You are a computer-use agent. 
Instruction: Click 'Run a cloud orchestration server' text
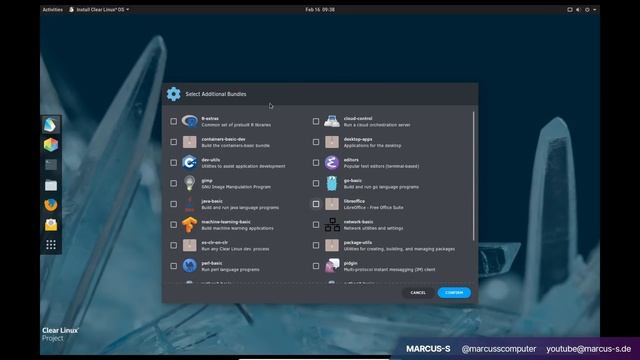[377, 125]
